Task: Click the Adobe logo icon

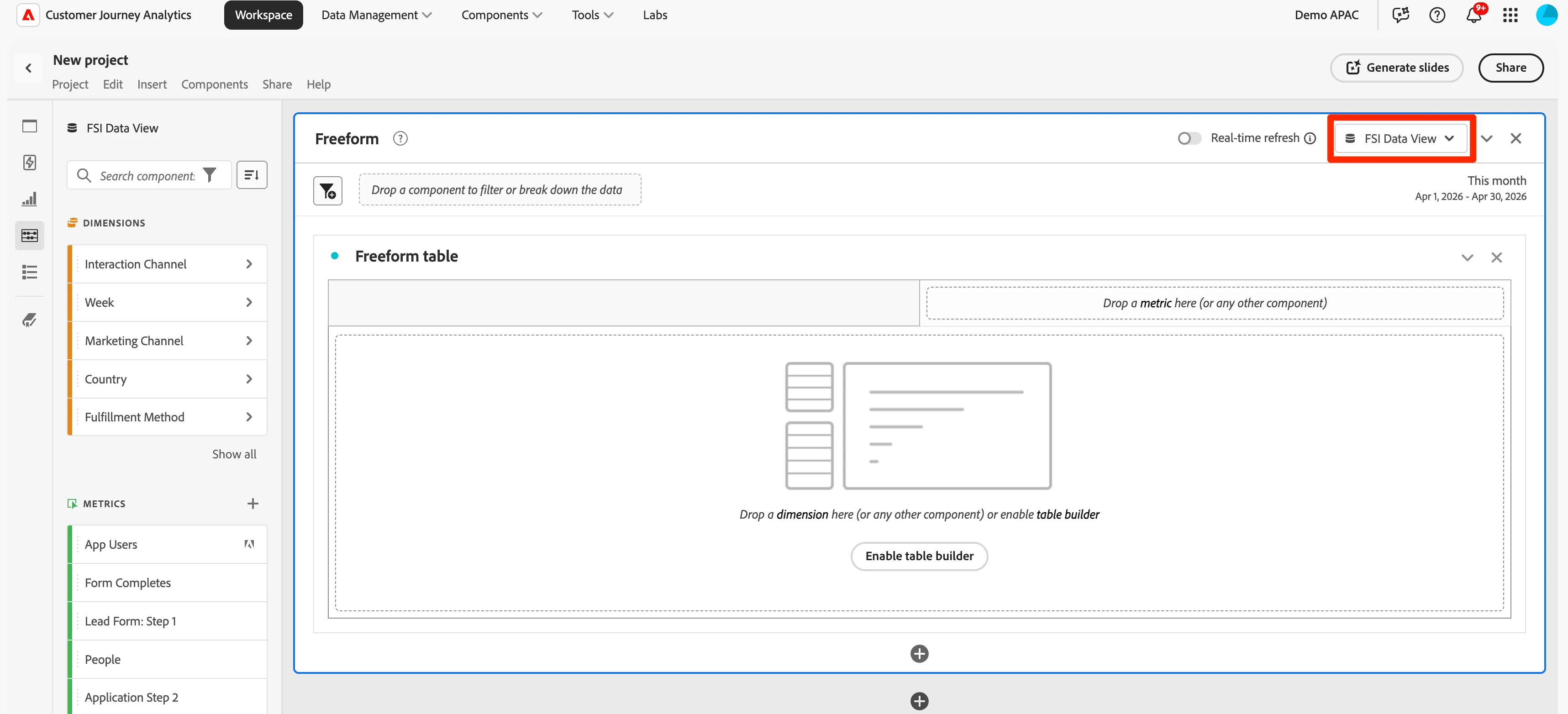Action: pyautogui.click(x=28, y=15)
